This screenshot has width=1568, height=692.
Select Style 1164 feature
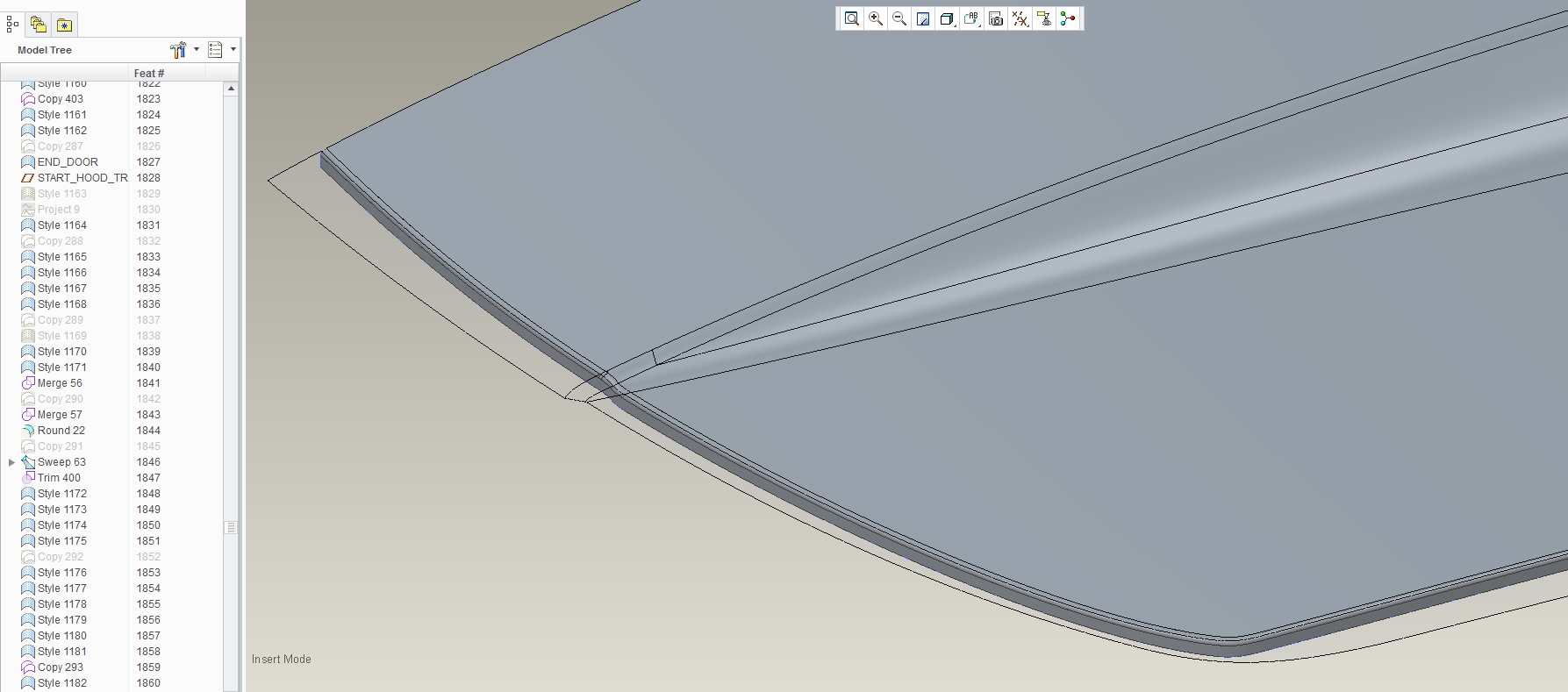[62, 225]
